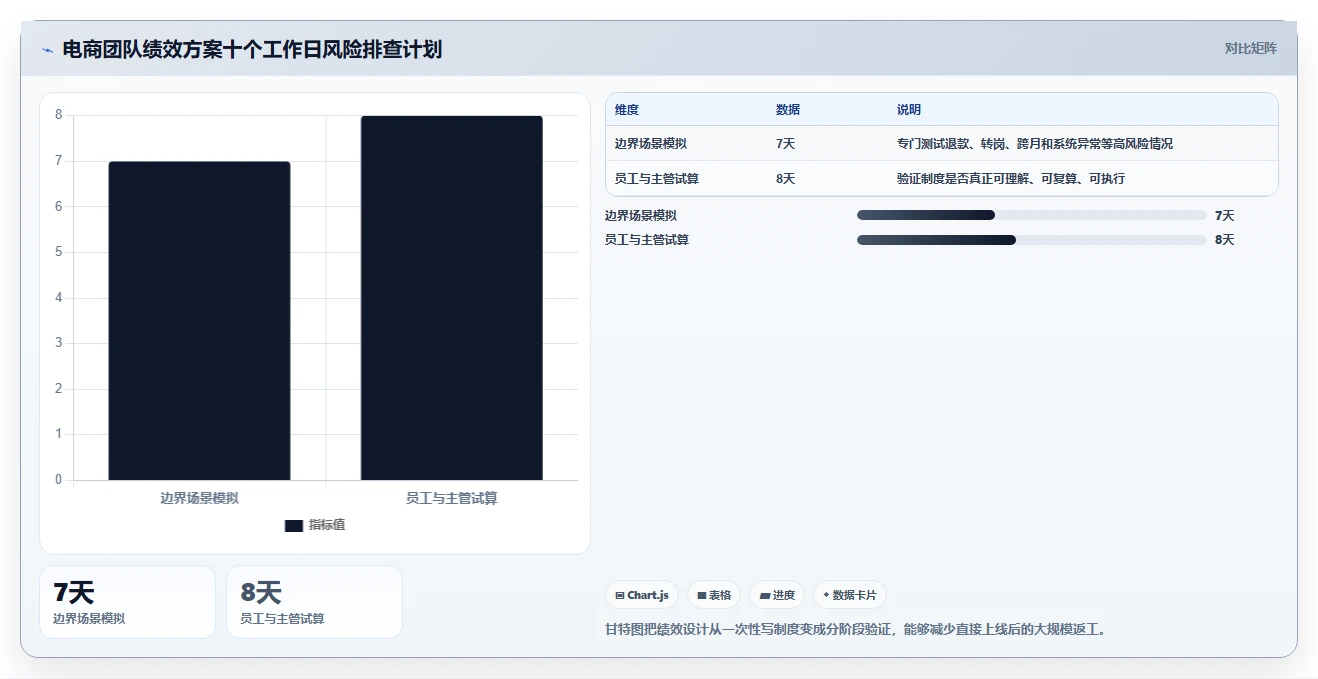The height and width of the screenshot is (679, 1318).
Task: Click the 边界场景模拟 x-axis label
Action: coord(199,498)
